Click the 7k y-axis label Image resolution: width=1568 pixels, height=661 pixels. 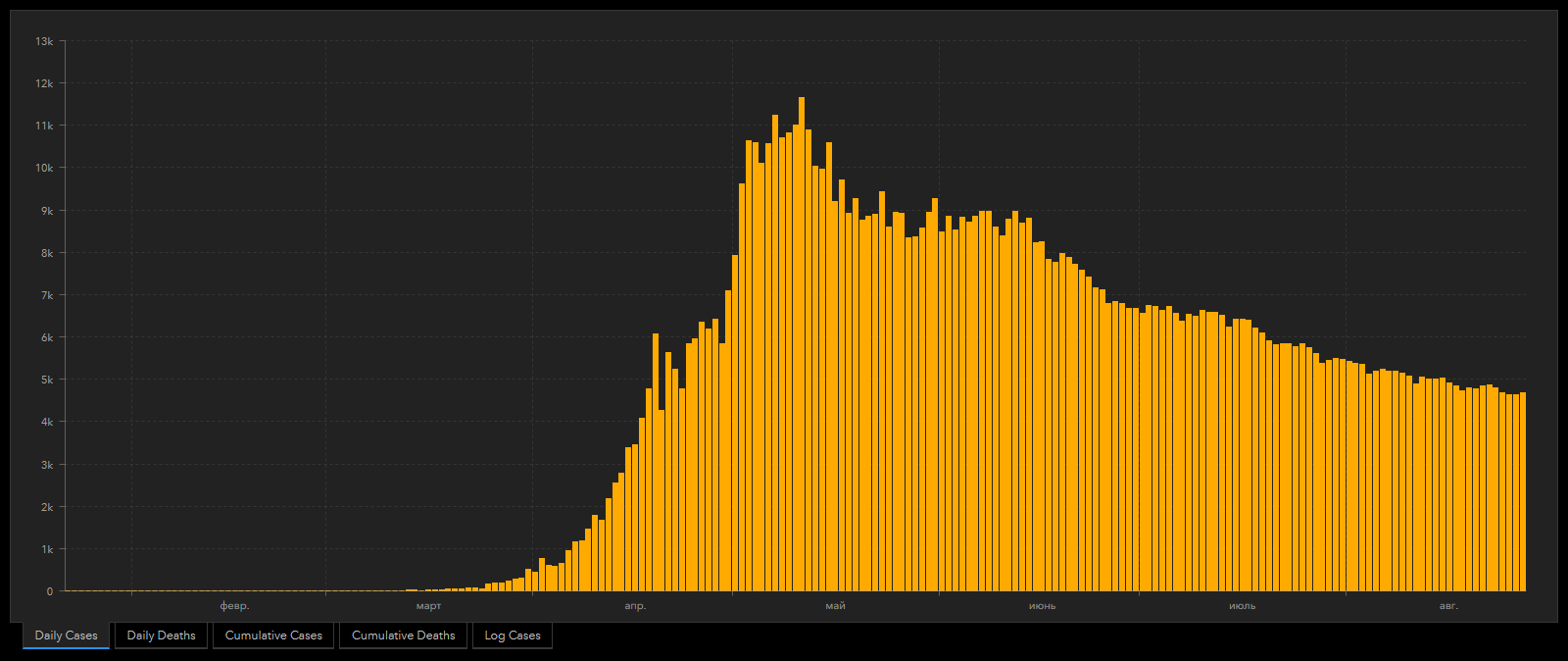pos(47,295)
